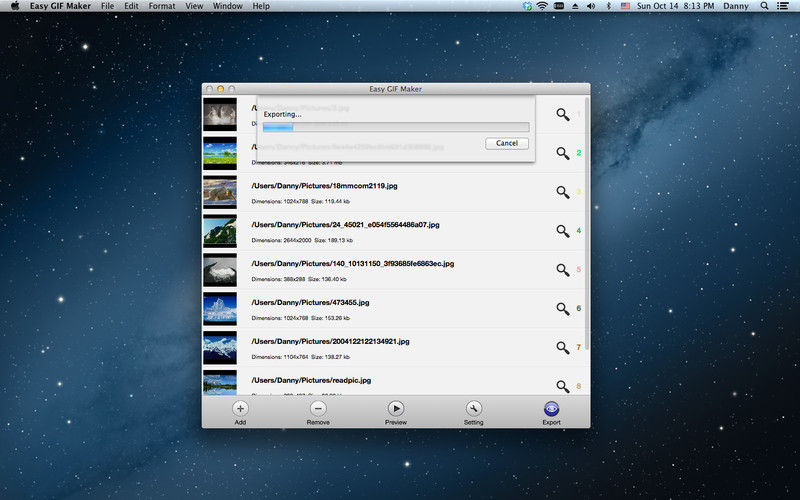
Task: Click the Wi-Fi status icon
Action: click(x=542, y=6)
